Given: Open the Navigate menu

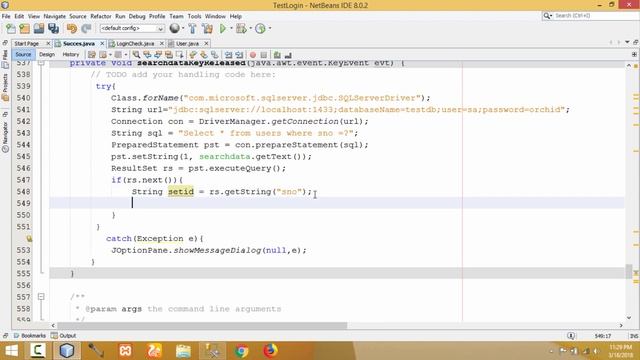Looking at the screenshot, I should tap(55, 16).
